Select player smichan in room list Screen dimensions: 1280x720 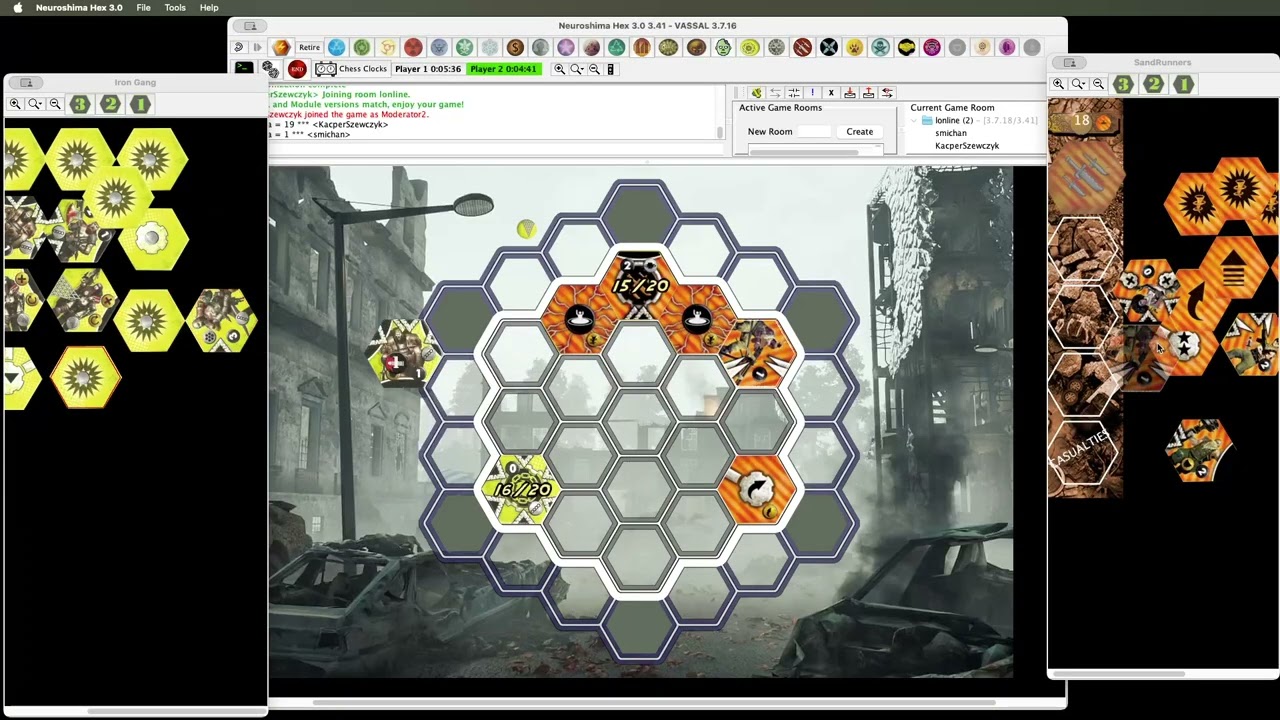[951, 133]
